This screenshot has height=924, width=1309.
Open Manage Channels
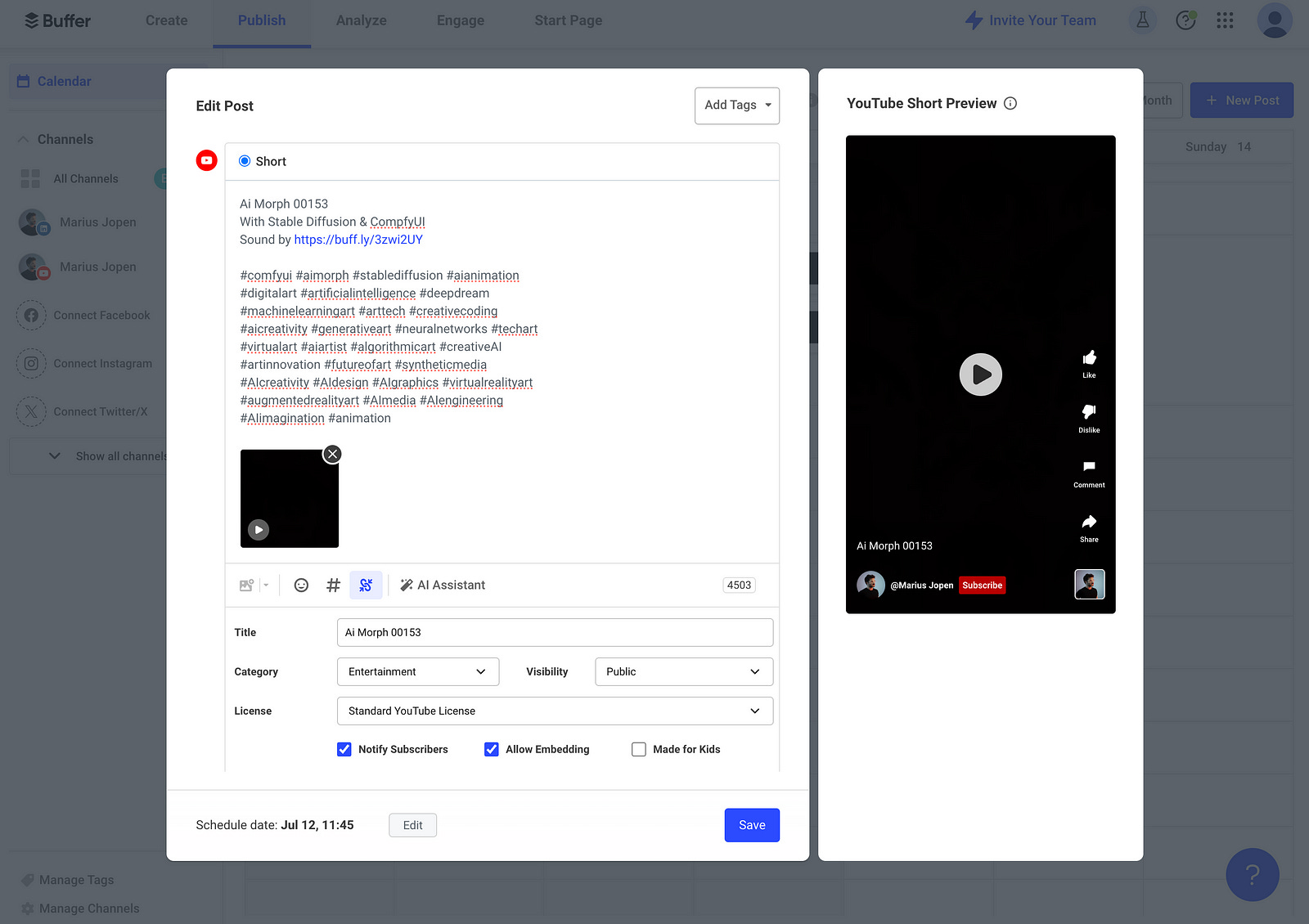point(80,908)
